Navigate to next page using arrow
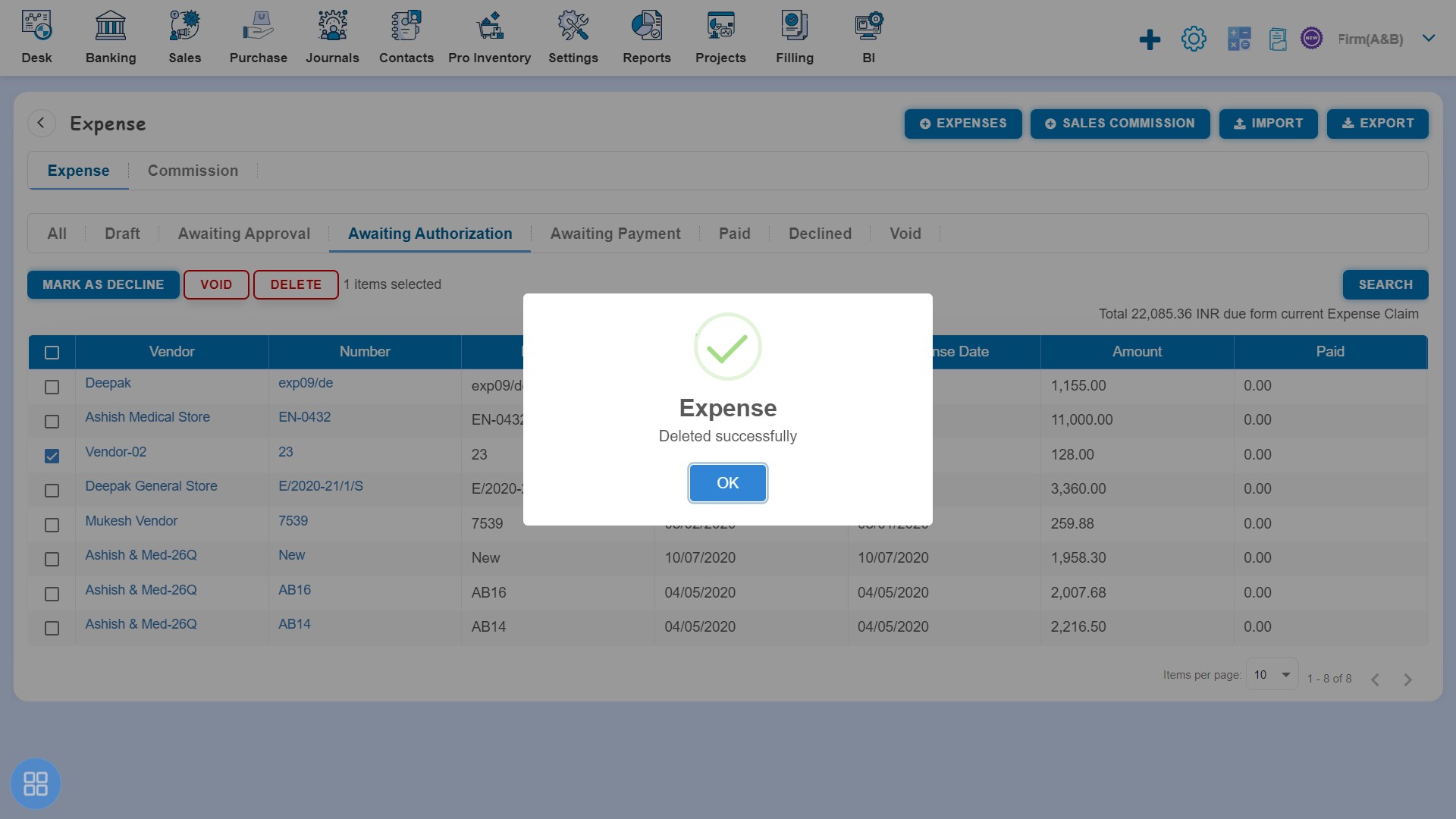 (x=1408, y=678)
